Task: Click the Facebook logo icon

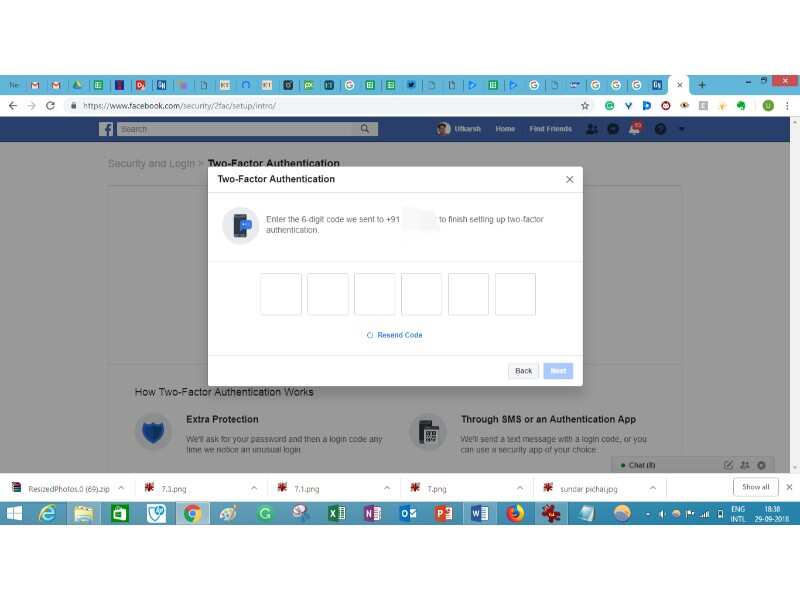Action: 106,129
